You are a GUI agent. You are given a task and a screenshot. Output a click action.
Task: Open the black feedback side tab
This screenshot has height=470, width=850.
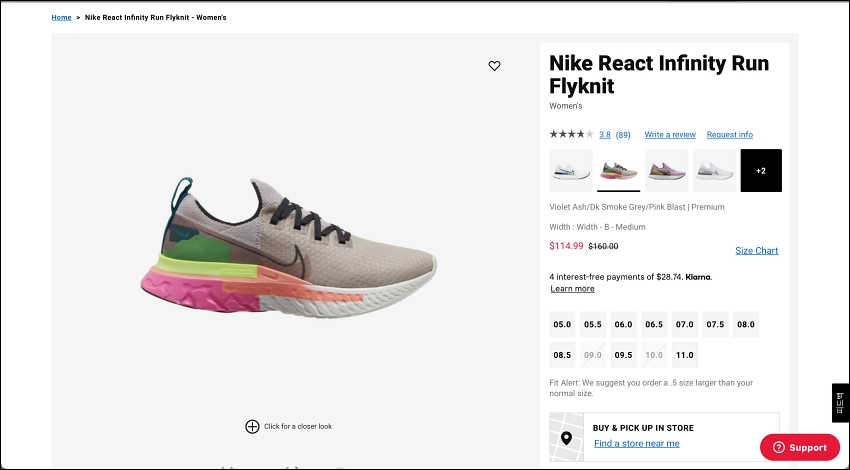pos(840,403)
